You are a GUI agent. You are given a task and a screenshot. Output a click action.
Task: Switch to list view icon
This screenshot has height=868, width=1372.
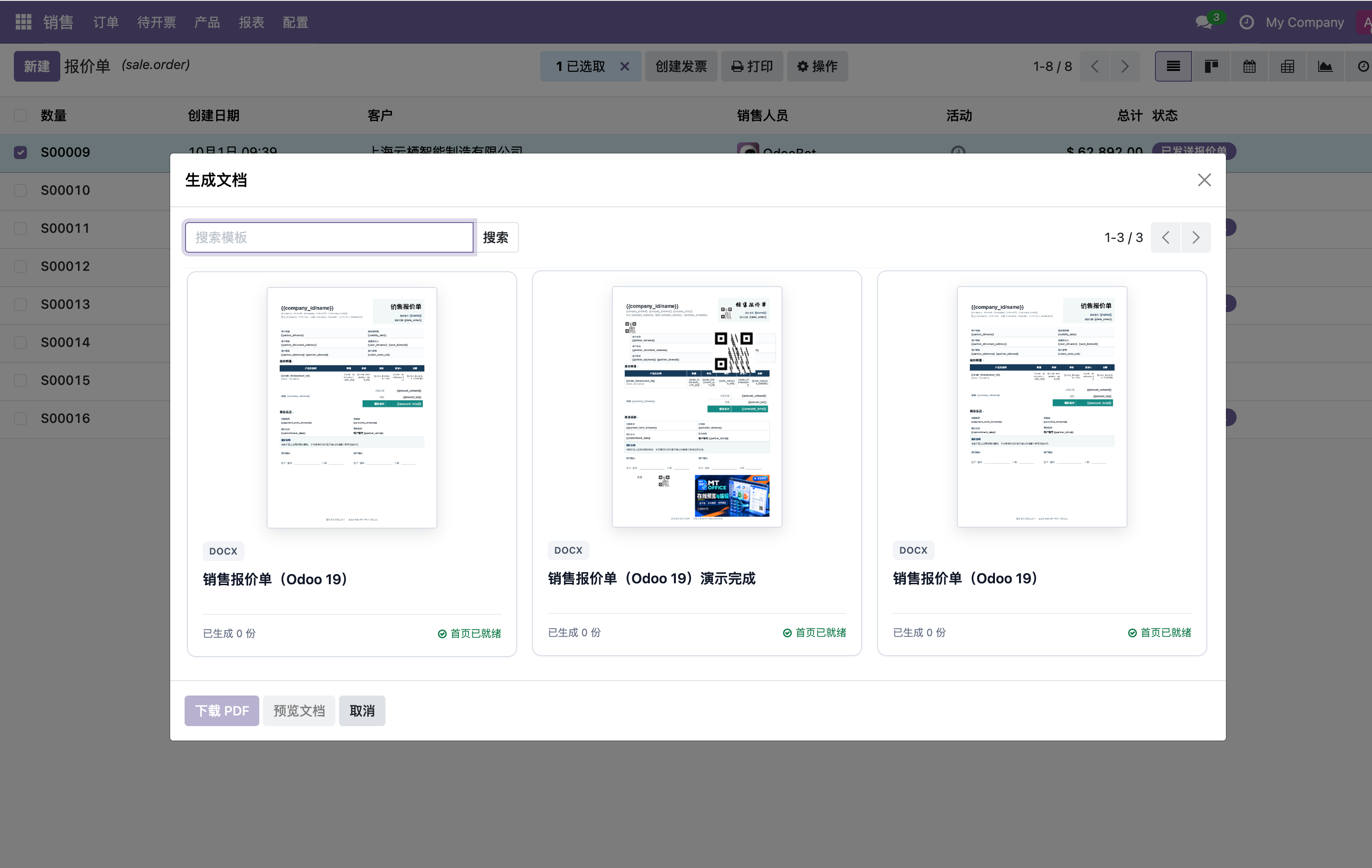(1173, 67)
